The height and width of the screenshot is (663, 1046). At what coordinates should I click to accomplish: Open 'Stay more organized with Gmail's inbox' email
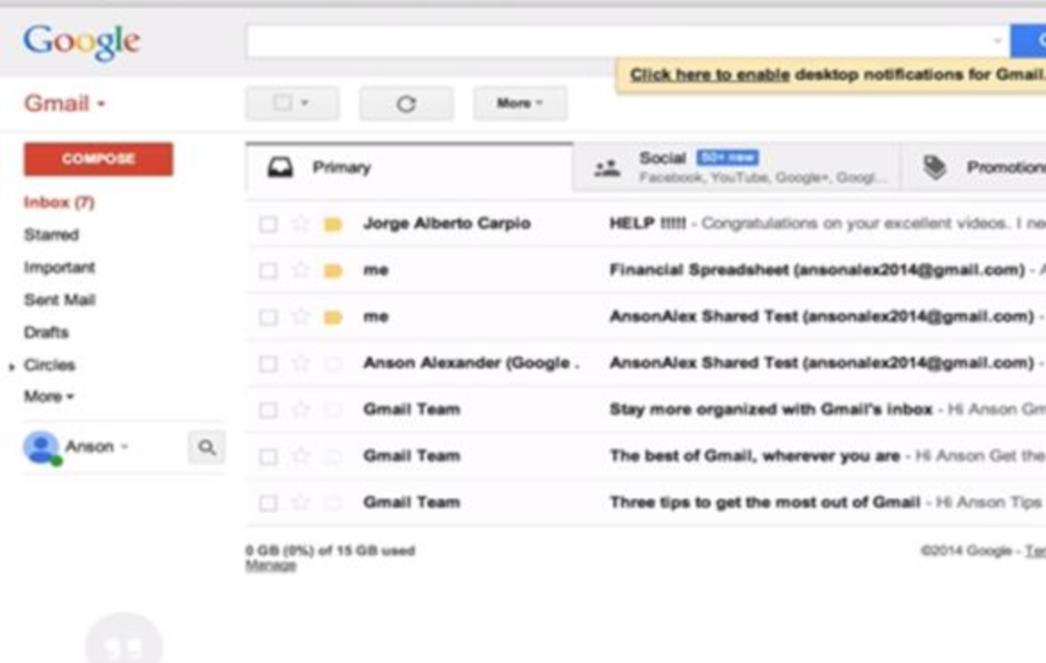[x=771, y=409]
